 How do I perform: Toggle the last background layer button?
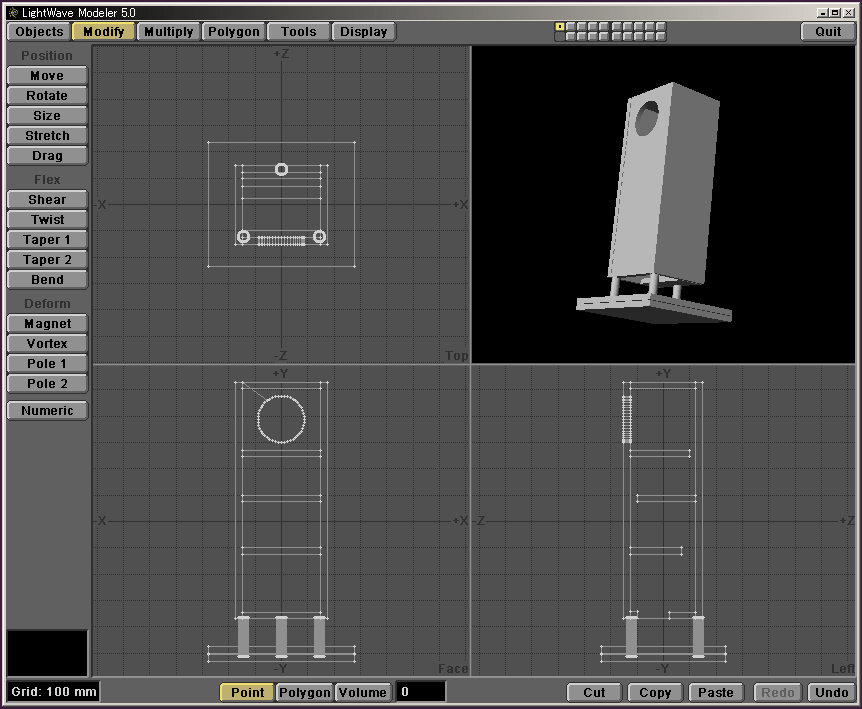pos(659,37)
